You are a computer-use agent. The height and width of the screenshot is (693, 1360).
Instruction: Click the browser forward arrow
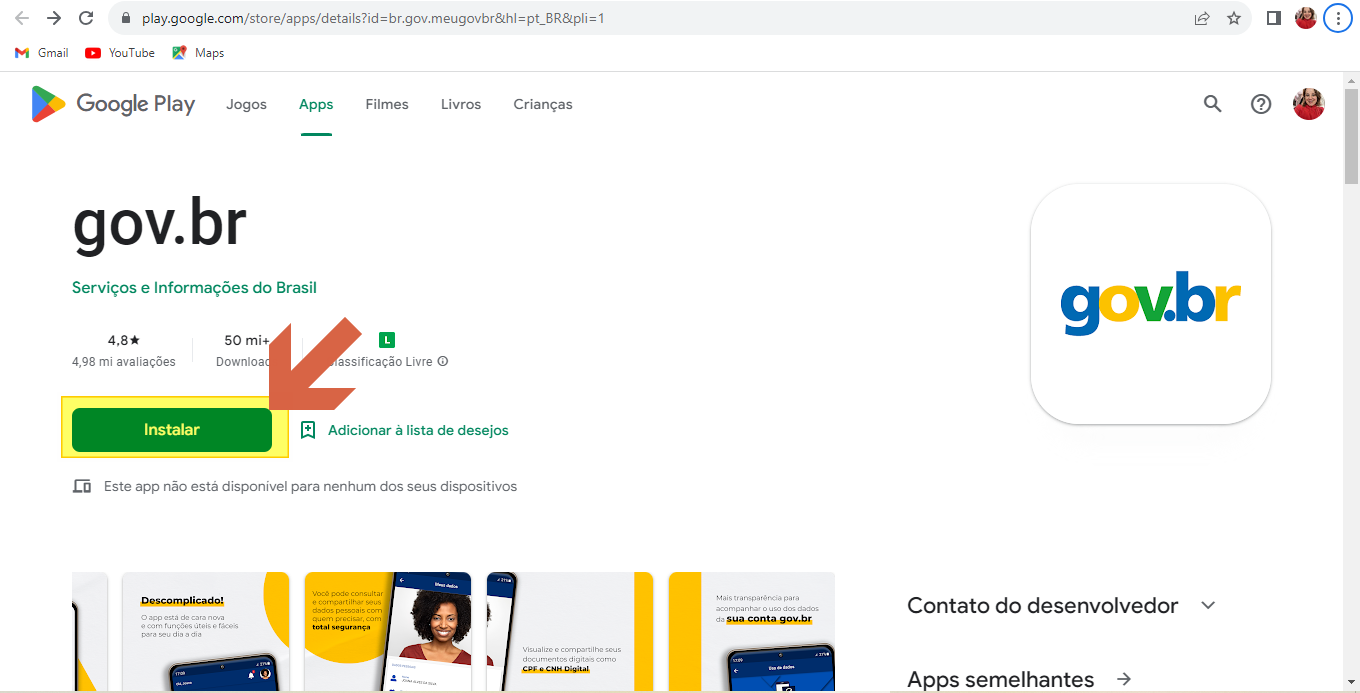(54, 18)
